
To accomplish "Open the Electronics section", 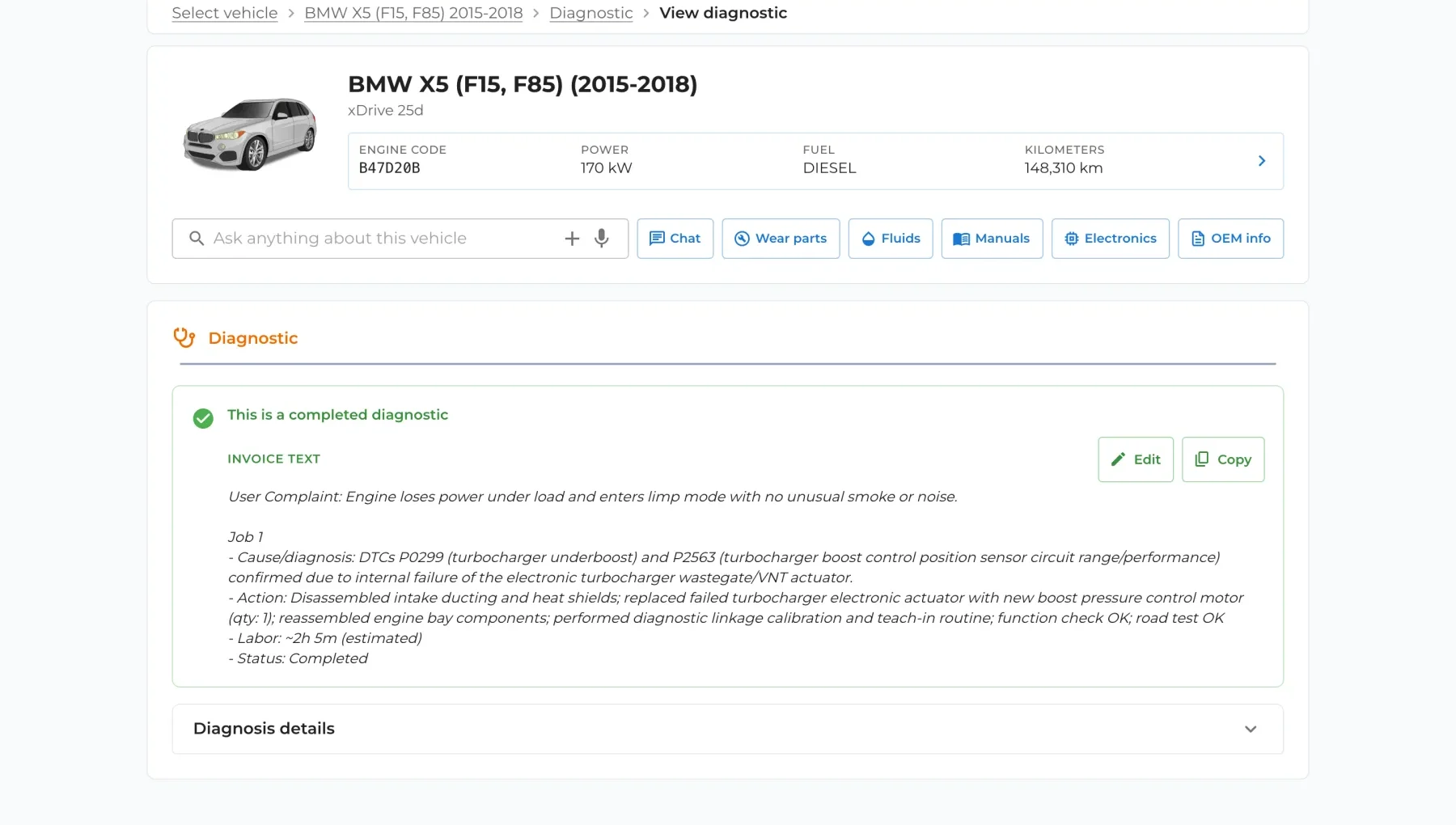I will (x=1111, y=239).
